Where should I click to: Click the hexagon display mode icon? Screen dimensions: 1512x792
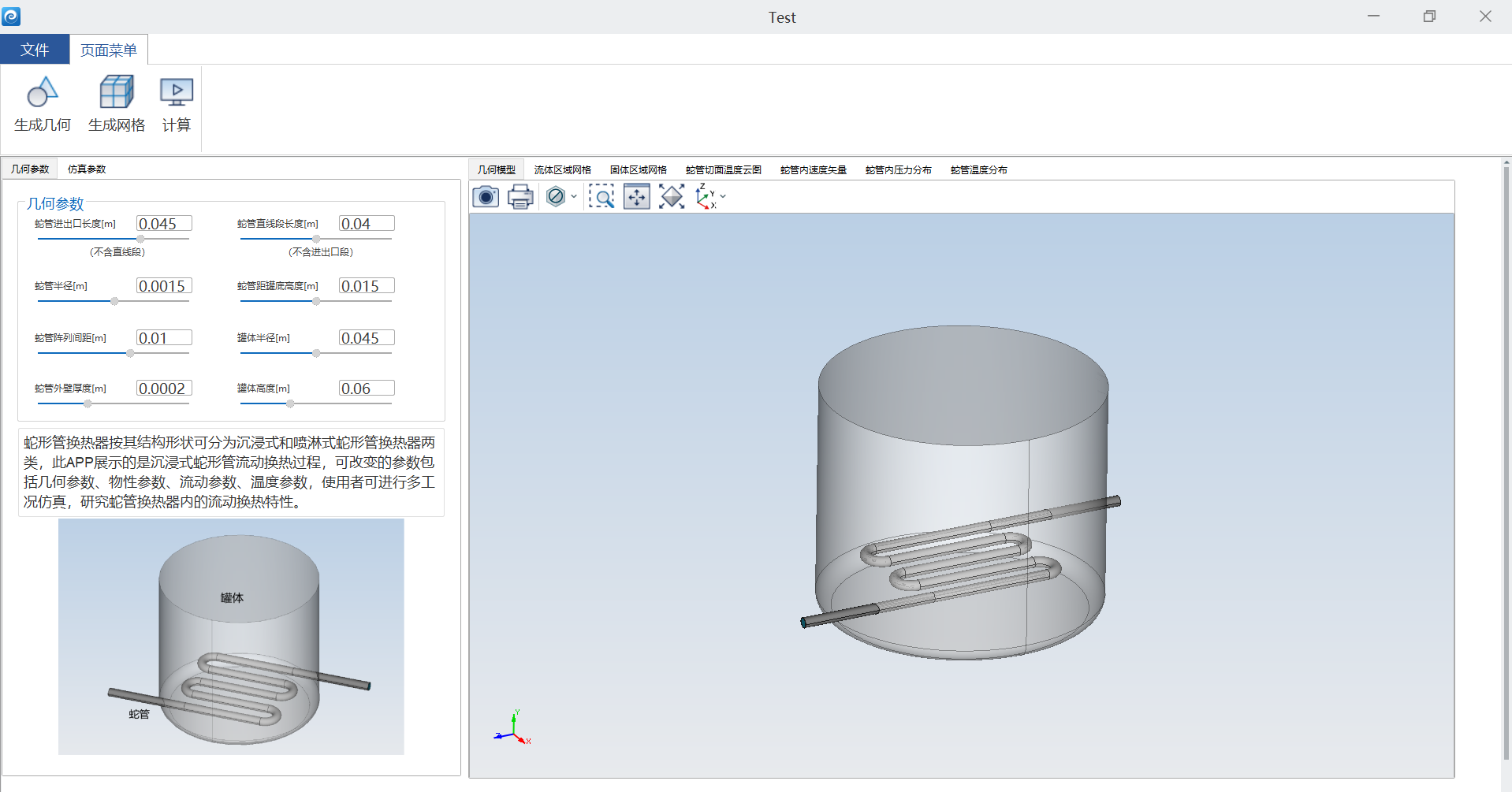click(556, 196)
